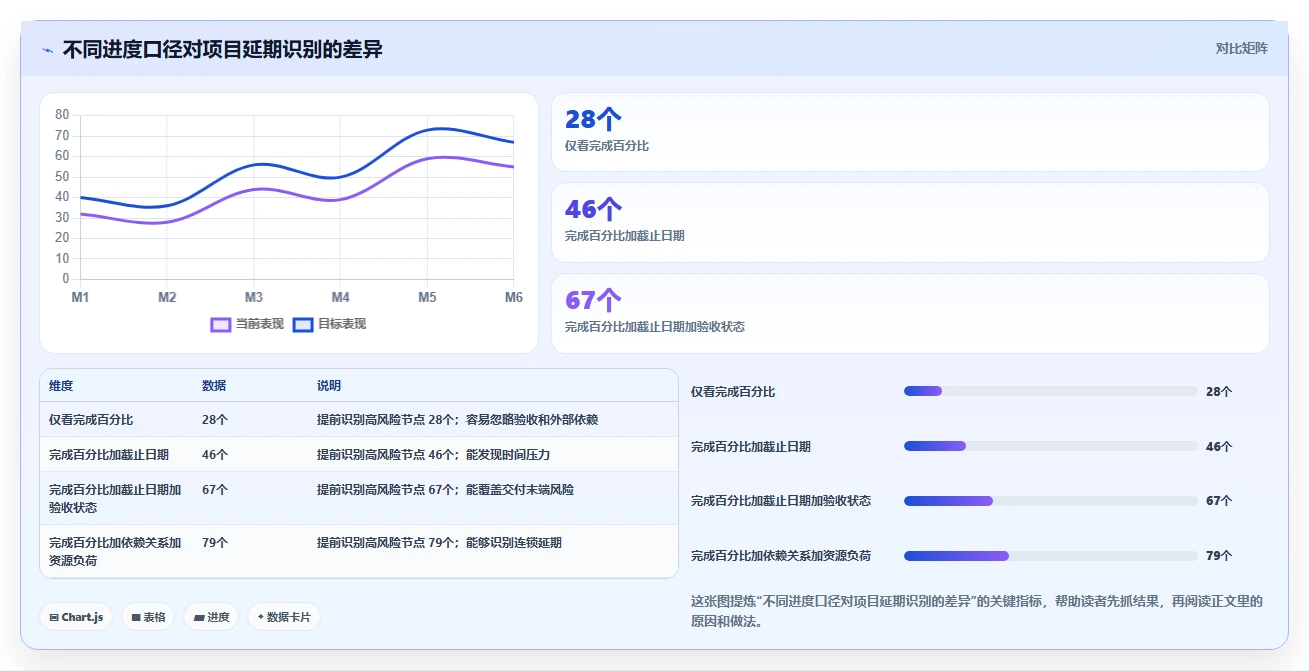This screenshot has width=1309, height=671.
Task: Click the 表格 tag chip
Action: coord(148,617)
